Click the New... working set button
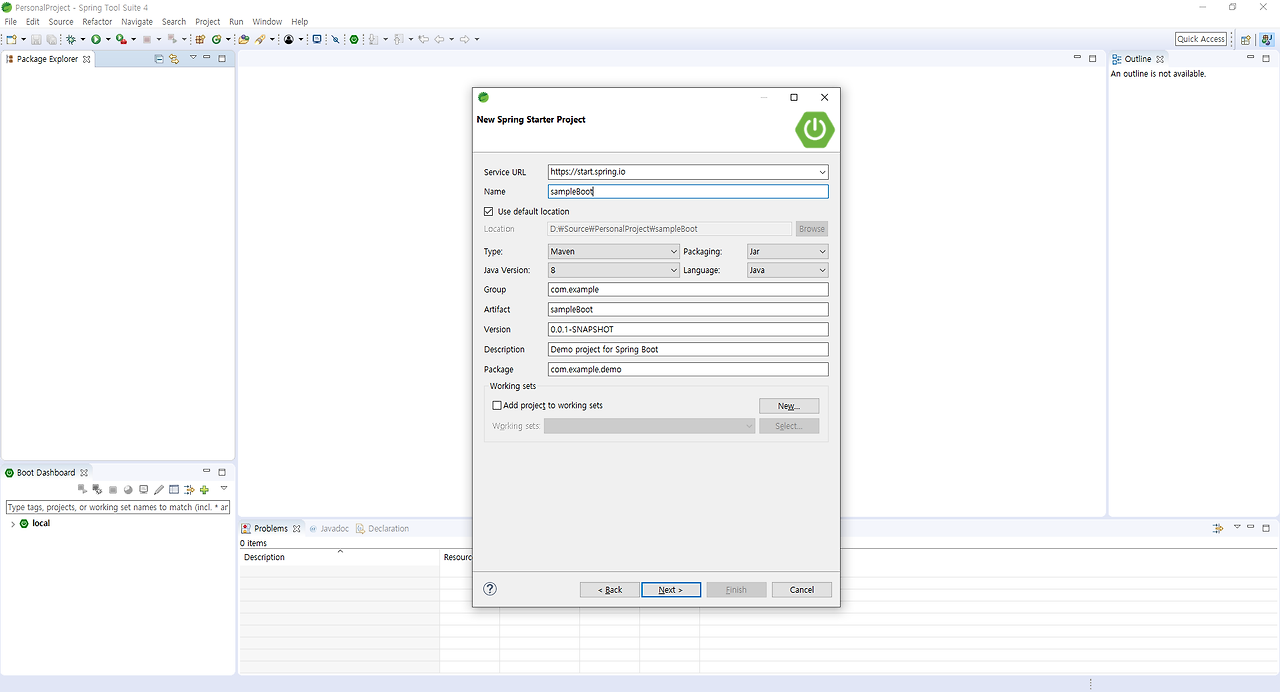Image resolution: width=1280 pixels, height=692 pixels. coord(789,406)
